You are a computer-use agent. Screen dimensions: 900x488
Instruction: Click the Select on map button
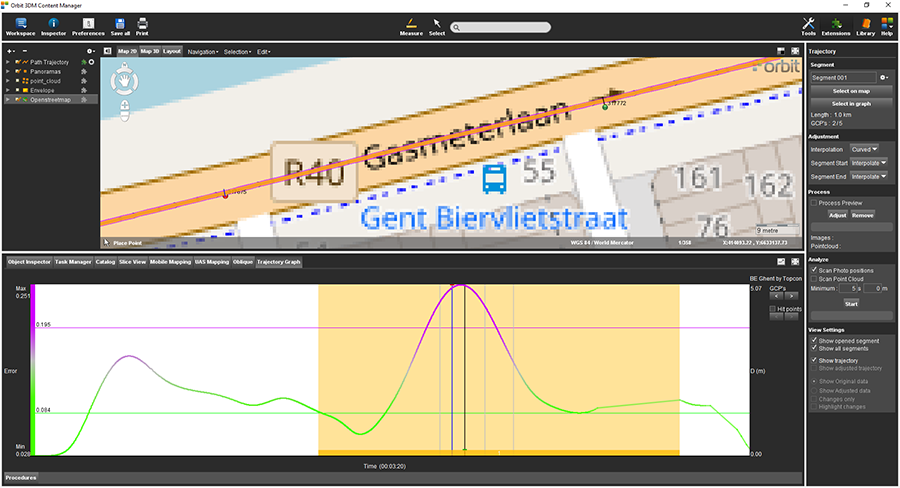[x=851, y=91]
